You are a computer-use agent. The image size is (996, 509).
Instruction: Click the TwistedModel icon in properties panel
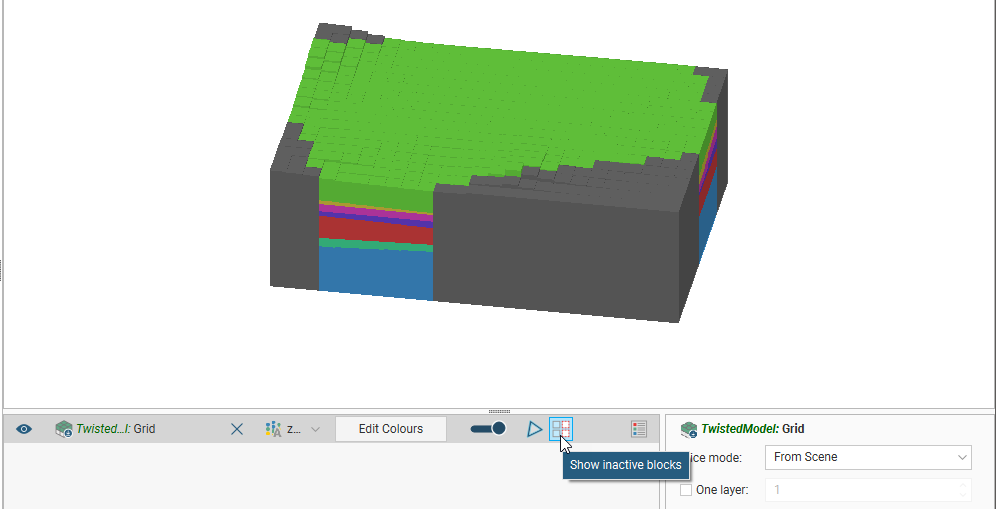click(689, 429)
